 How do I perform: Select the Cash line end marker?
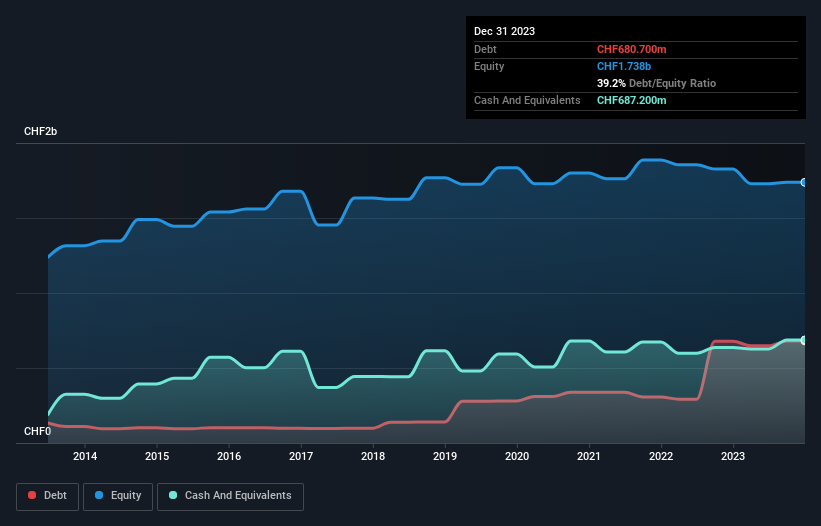point(804,340)
